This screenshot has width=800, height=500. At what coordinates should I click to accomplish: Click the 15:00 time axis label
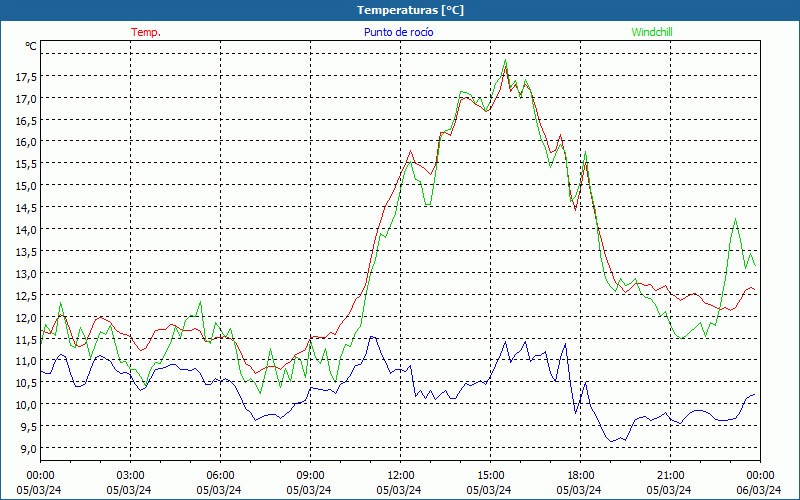coord(490,475)
